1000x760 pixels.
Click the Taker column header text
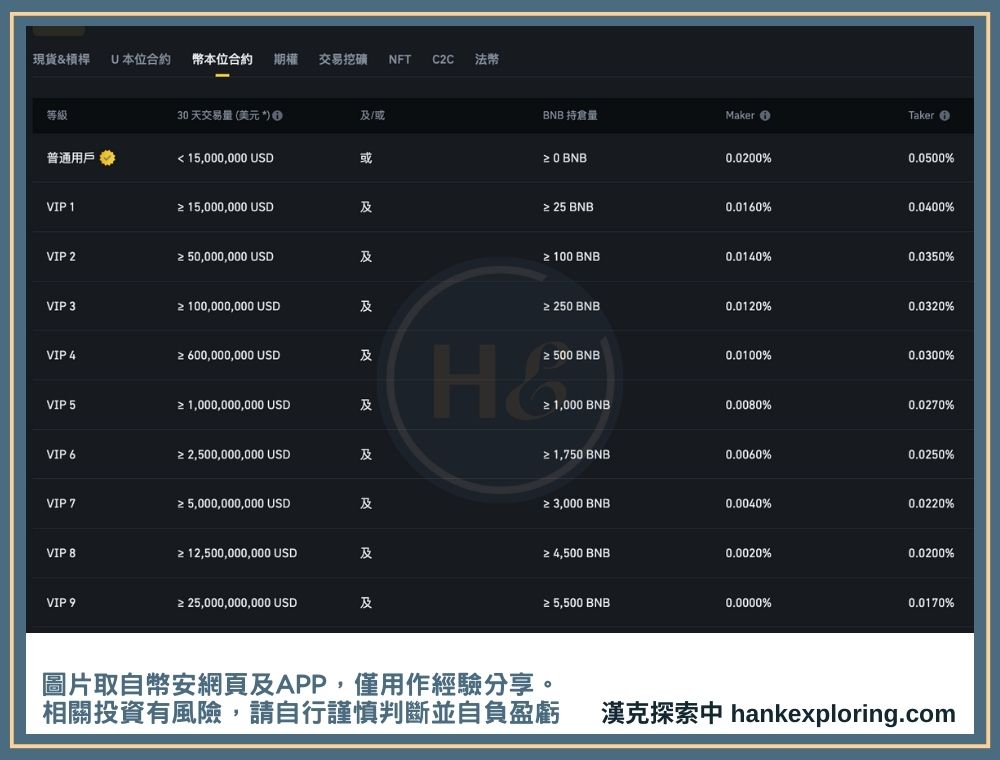pos(921,115)
